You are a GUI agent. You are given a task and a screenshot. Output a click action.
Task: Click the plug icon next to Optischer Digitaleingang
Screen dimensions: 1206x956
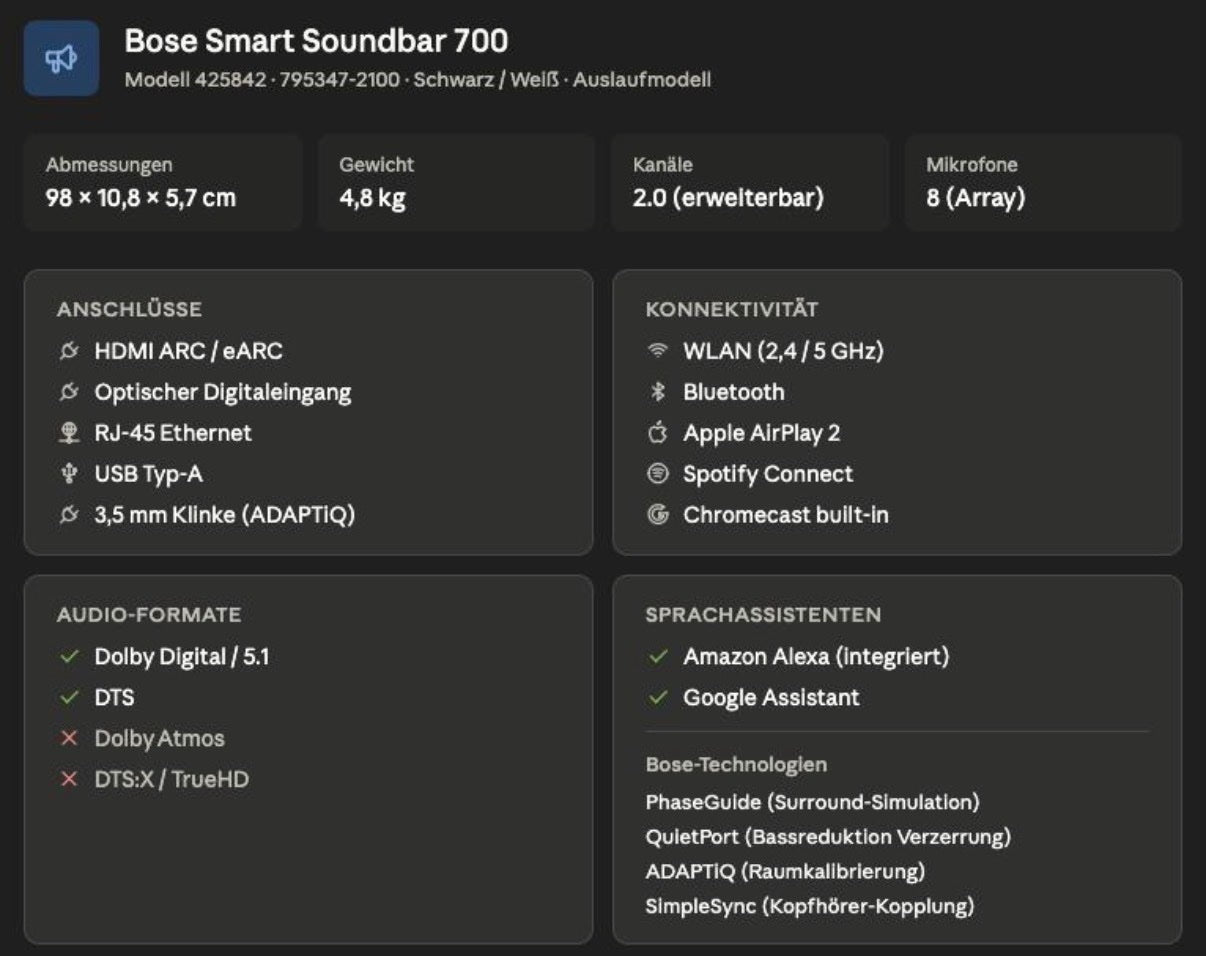tap(69, 392)
